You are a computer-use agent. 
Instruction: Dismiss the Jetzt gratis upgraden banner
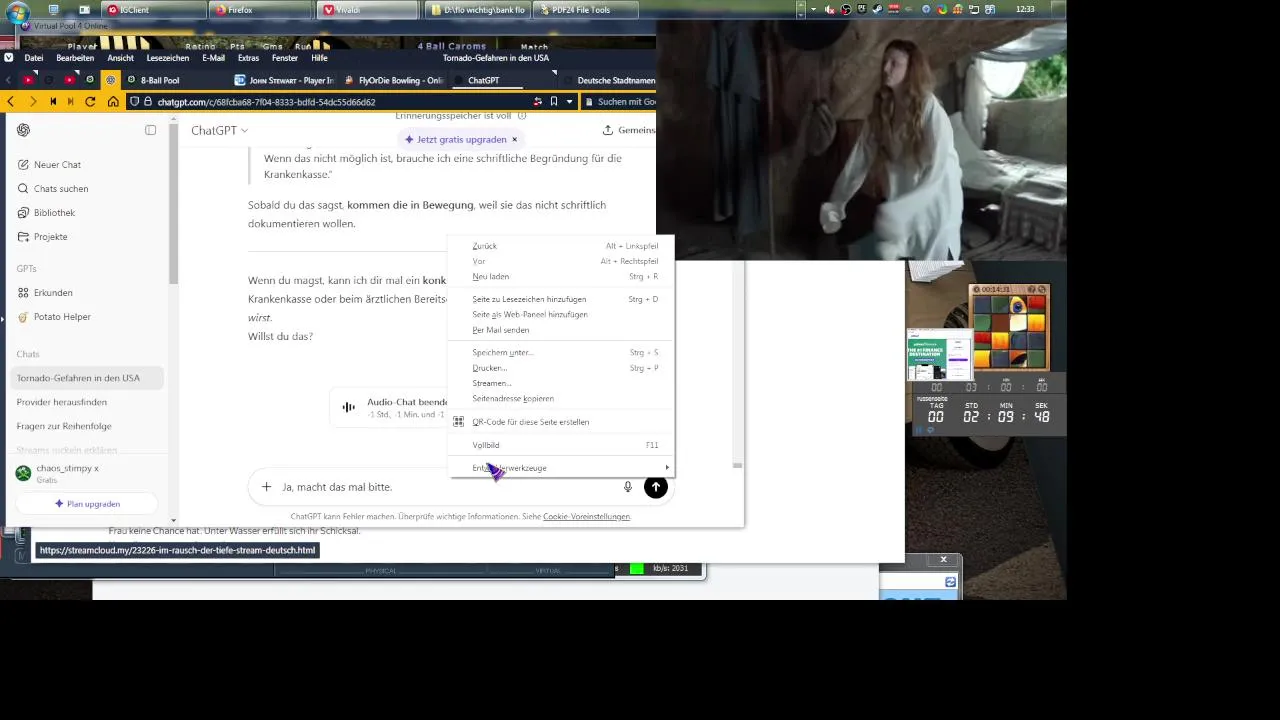515,139
